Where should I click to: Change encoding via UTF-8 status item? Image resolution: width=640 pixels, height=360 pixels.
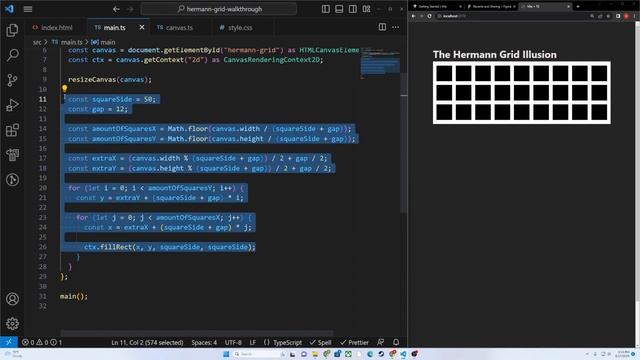233,342
